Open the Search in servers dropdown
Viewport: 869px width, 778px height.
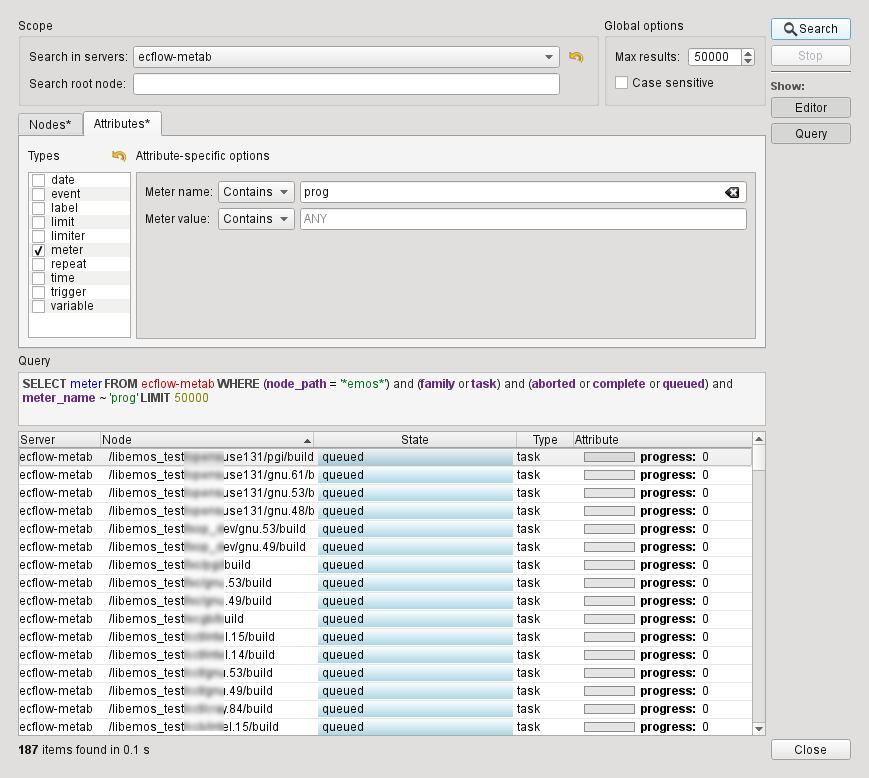click(346, 57)
